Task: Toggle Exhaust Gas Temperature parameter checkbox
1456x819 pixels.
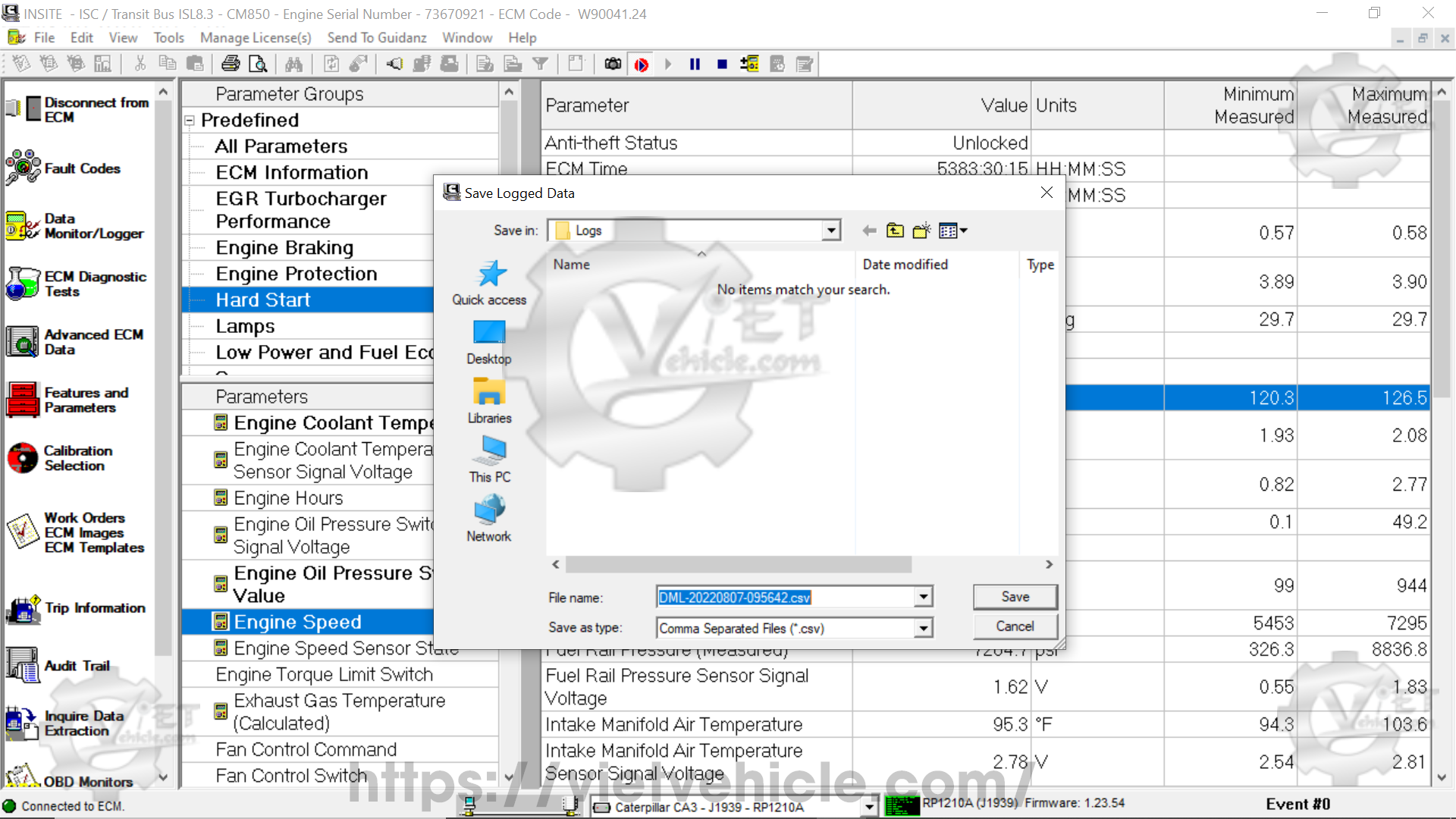Action: pyautogui.click(x=221, y=711)
